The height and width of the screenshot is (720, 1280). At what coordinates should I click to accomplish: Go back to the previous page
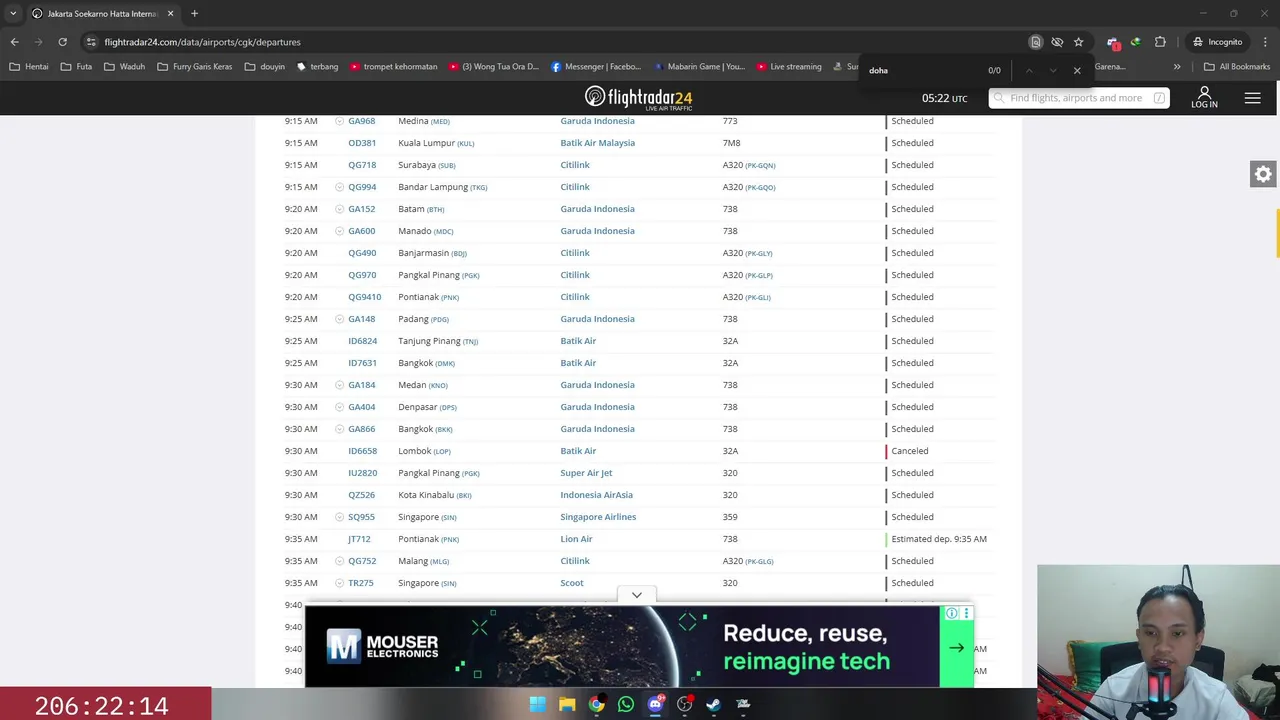[x=14, y=42]
